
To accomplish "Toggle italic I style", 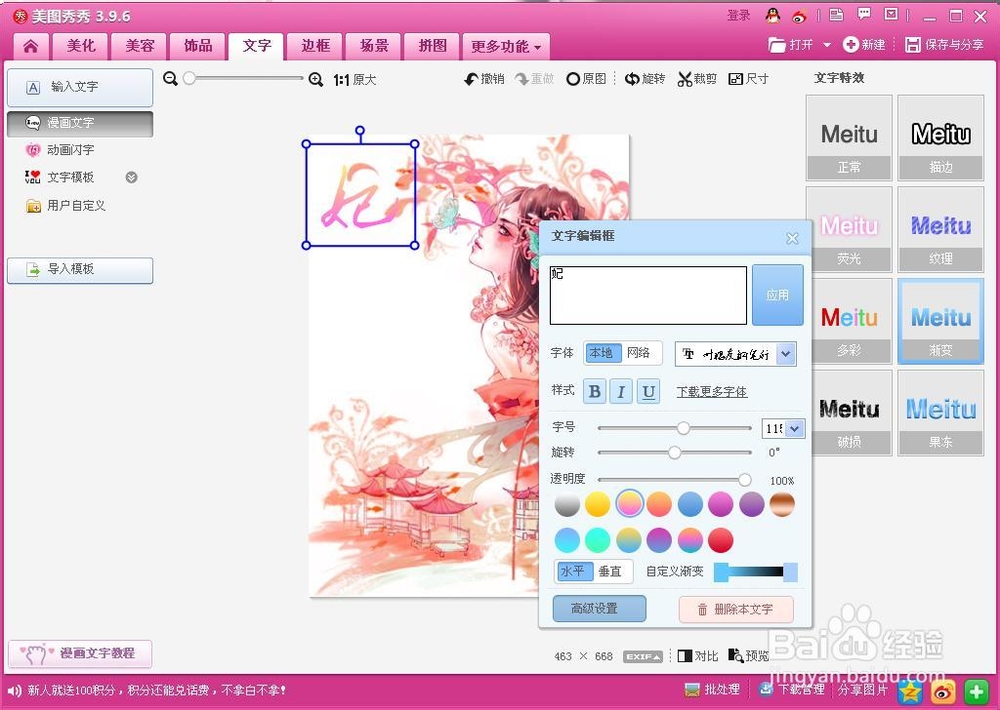I will point(621,391).
